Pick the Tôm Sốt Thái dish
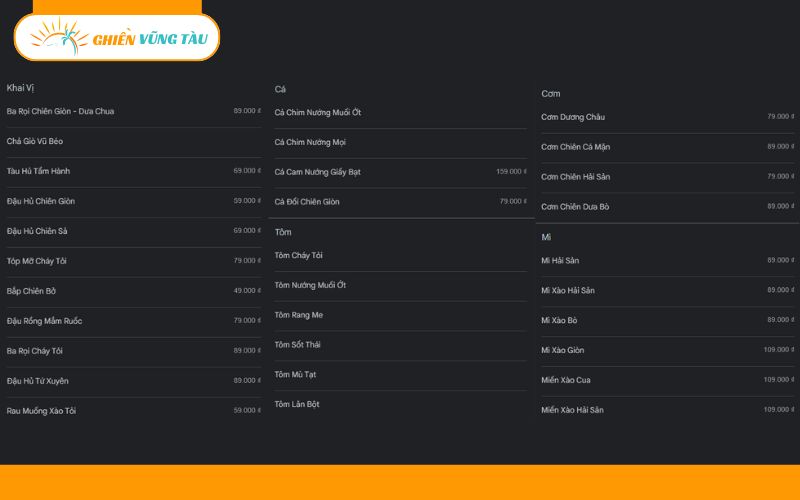This screenshot has height=500, width=800. [x=297, y=345]
